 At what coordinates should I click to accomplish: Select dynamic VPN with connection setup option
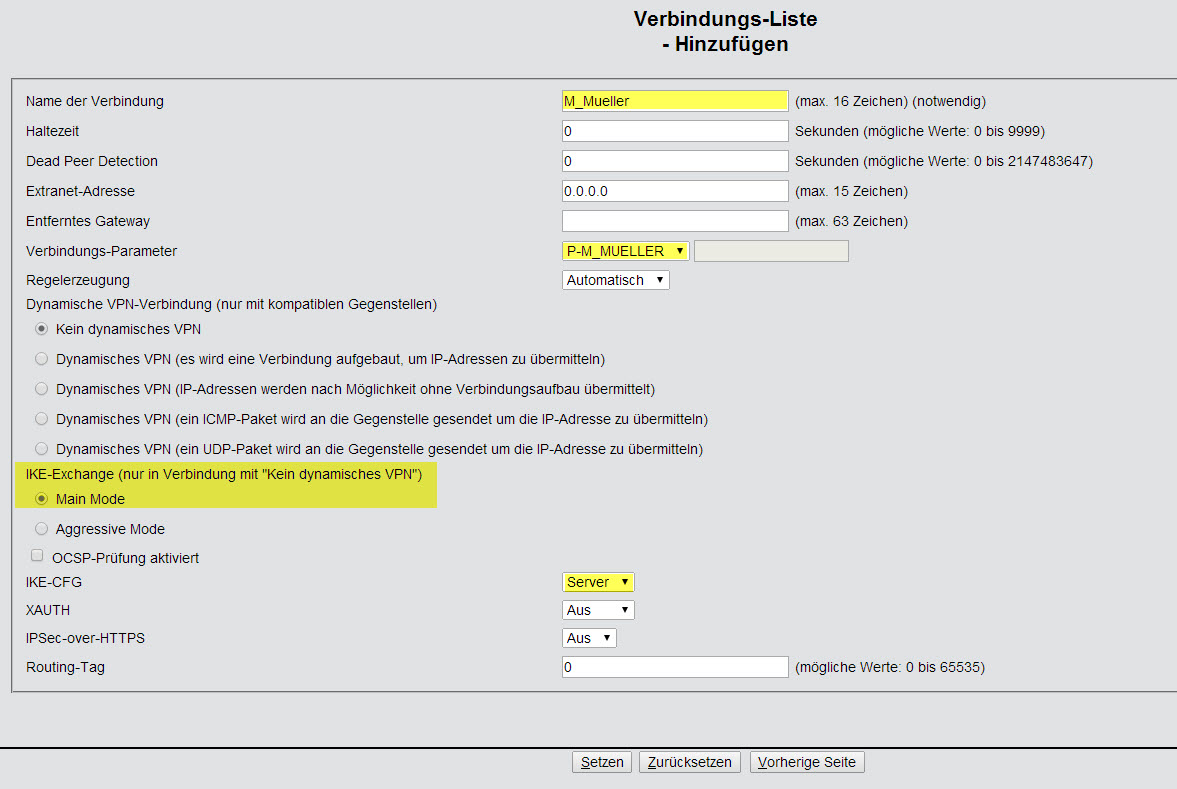pyautogui.click(x=42, y=359)
